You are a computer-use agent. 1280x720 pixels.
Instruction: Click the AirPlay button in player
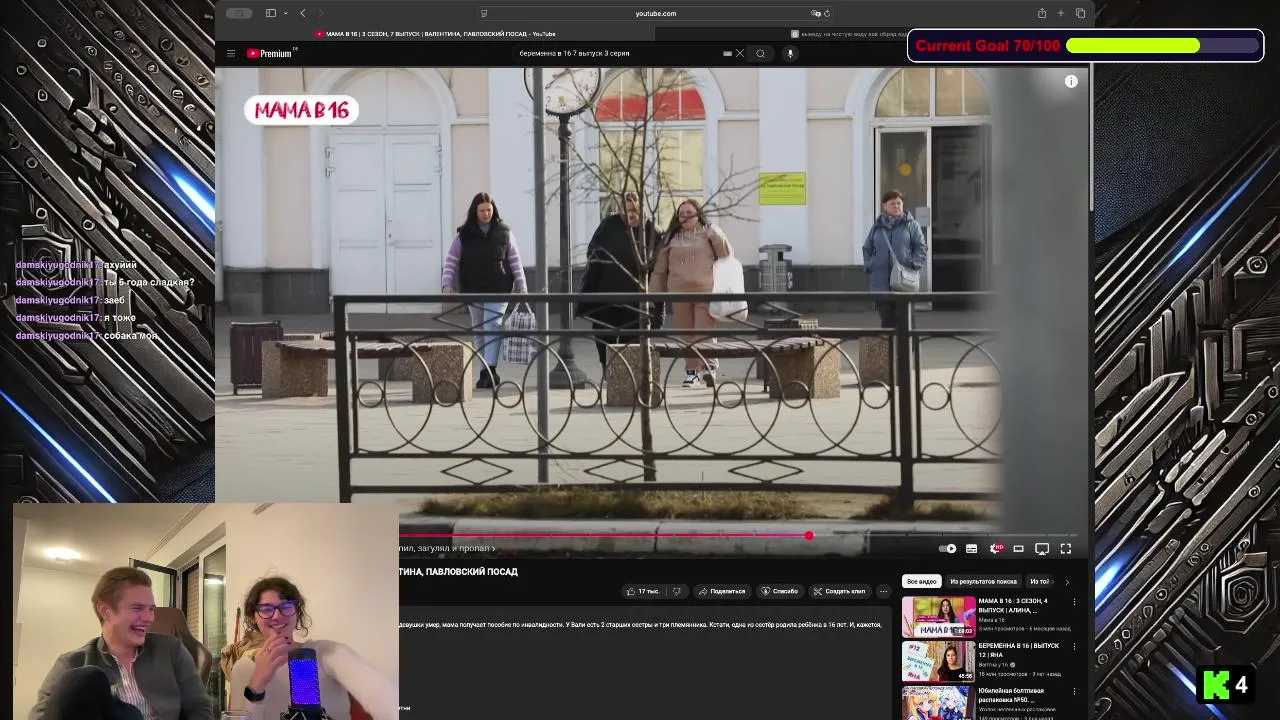[x=1042, y=548]
